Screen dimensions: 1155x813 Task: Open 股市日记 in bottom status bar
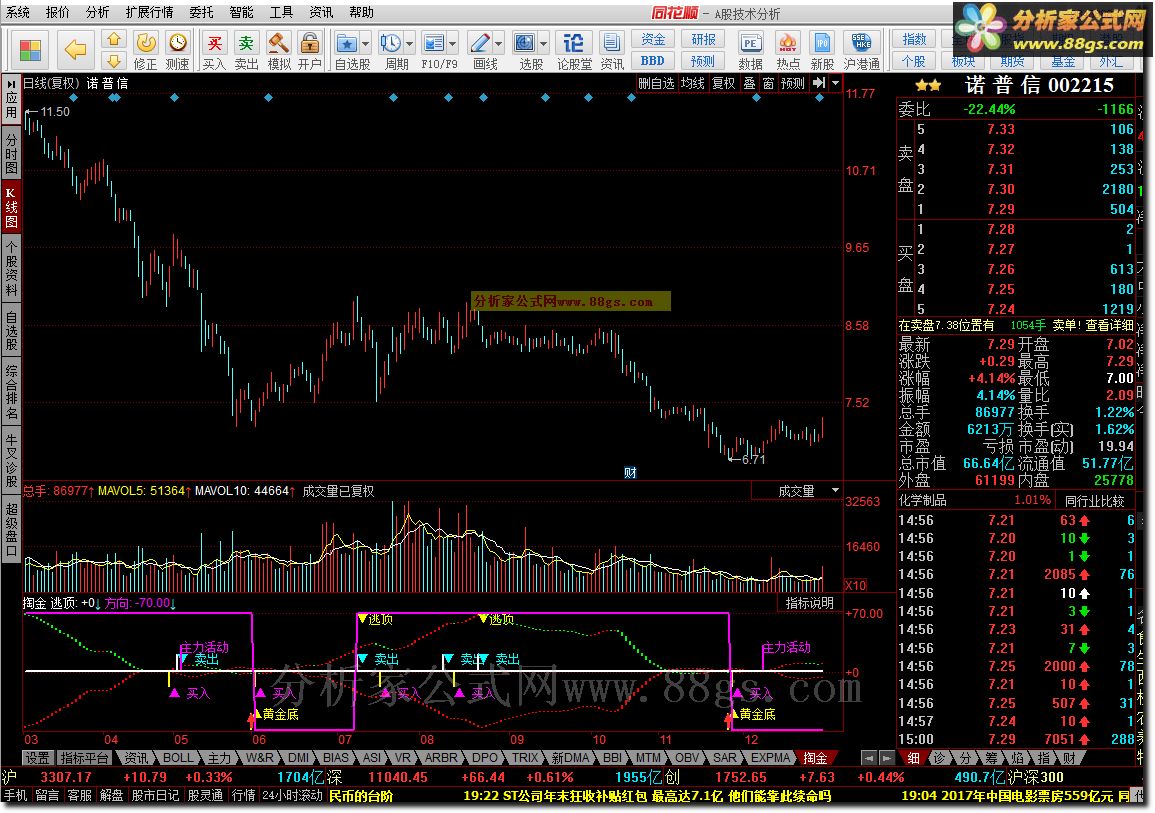pyautogui.click(x=155, y=796)
